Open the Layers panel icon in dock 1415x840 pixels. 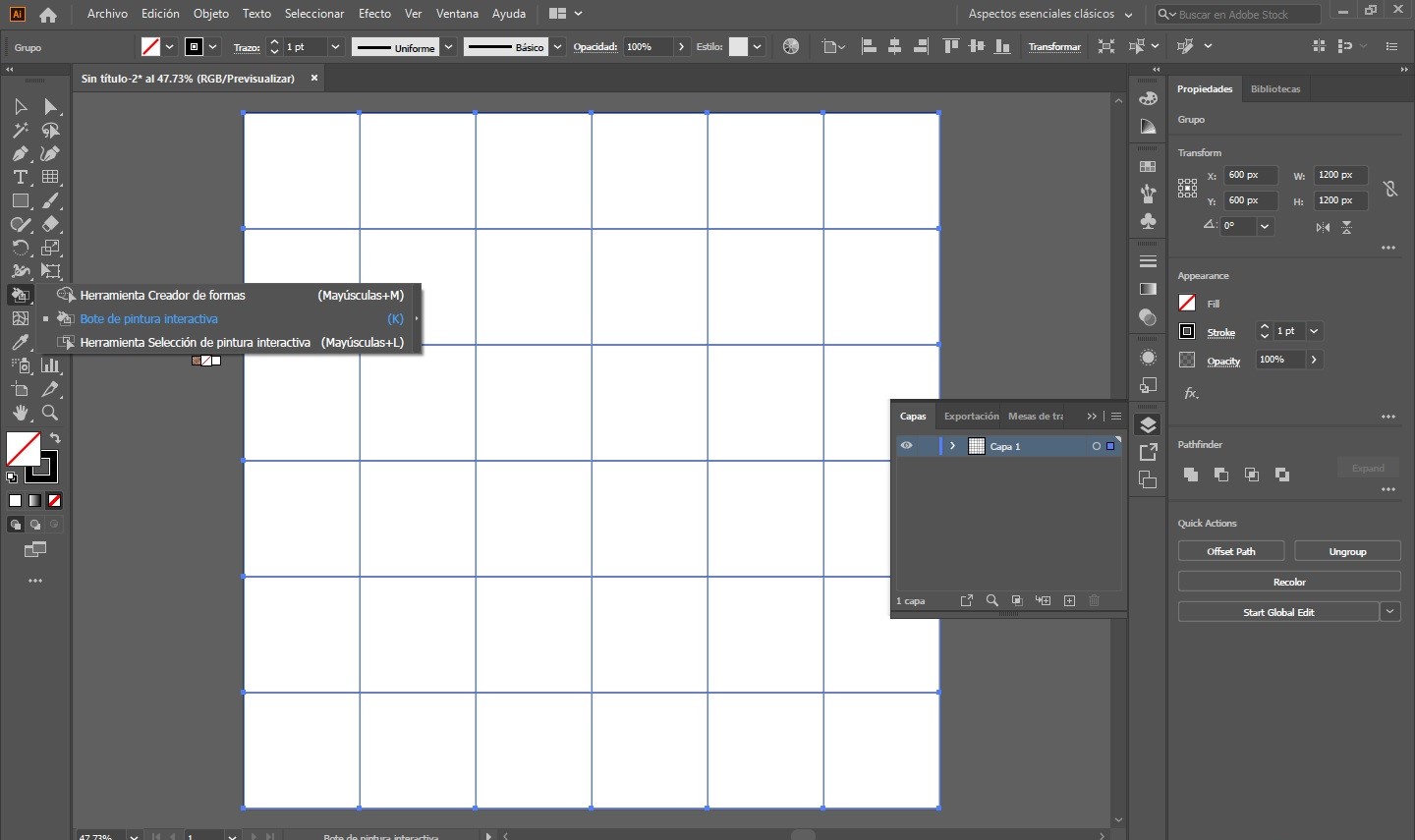[1148, 424]
